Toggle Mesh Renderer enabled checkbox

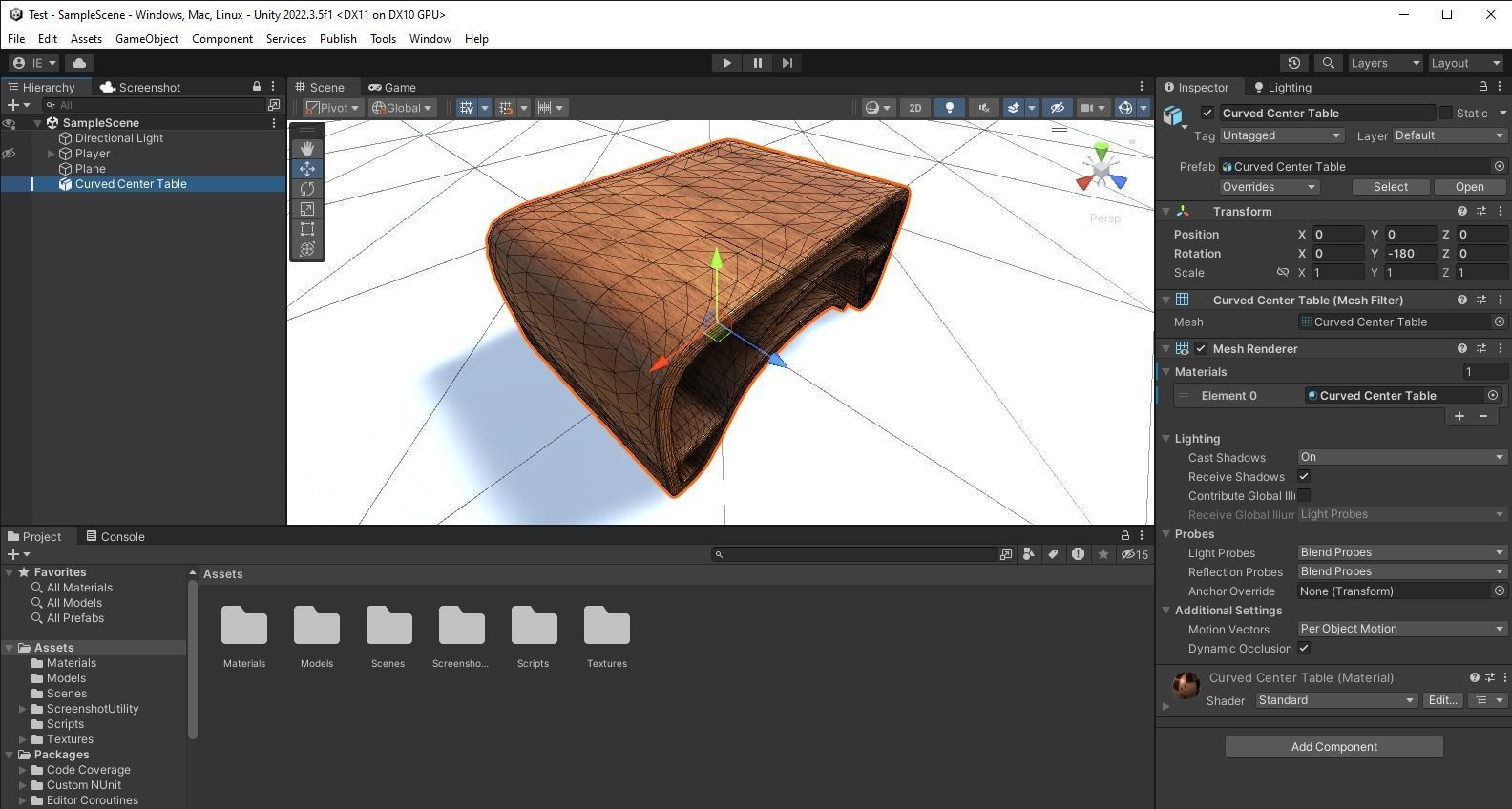(1201, 349)
